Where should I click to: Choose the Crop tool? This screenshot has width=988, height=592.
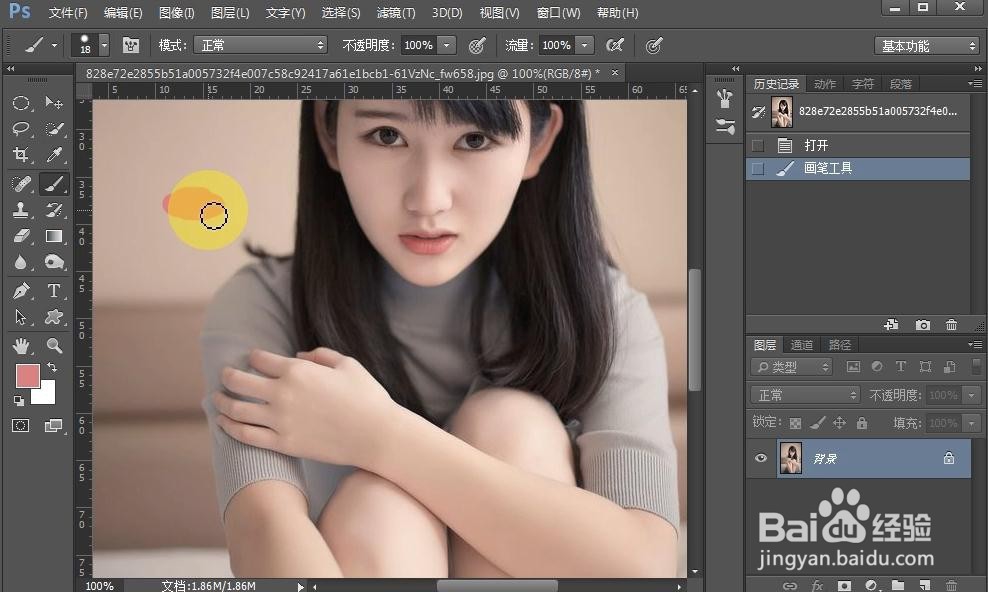(x=21, y=155)
